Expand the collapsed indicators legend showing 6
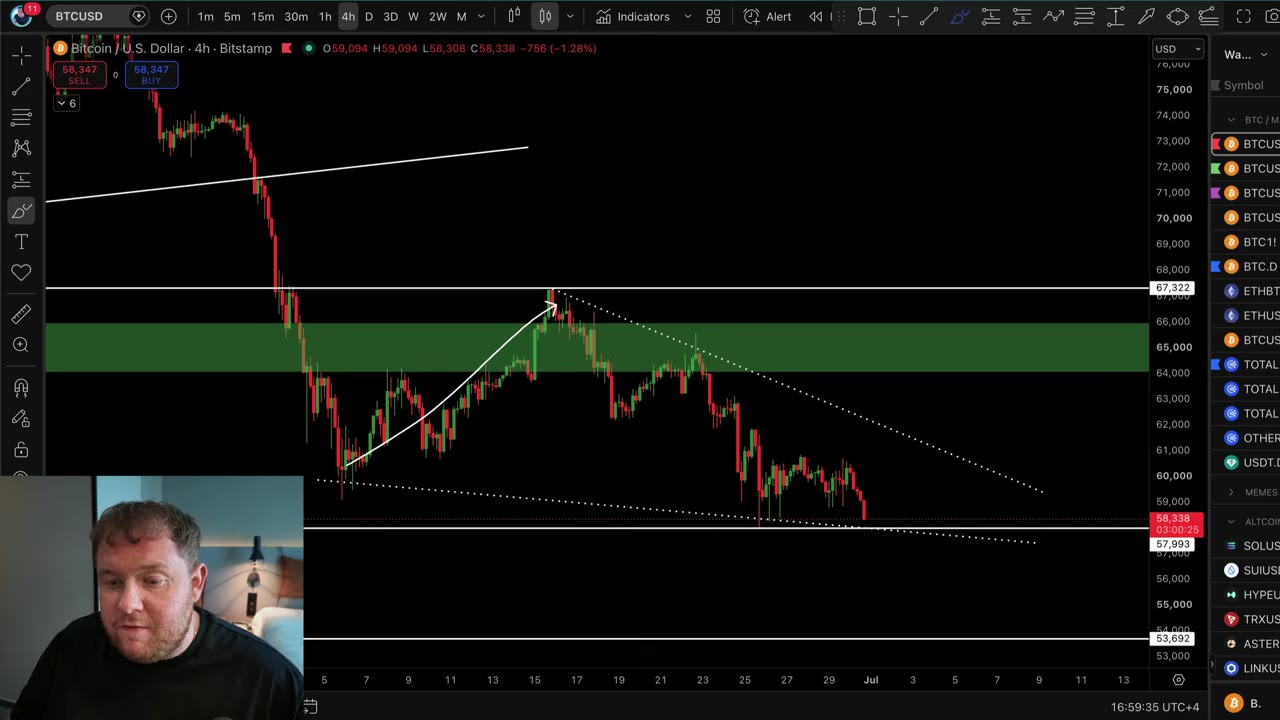1280x720 pixels. (x=66, y=103)
